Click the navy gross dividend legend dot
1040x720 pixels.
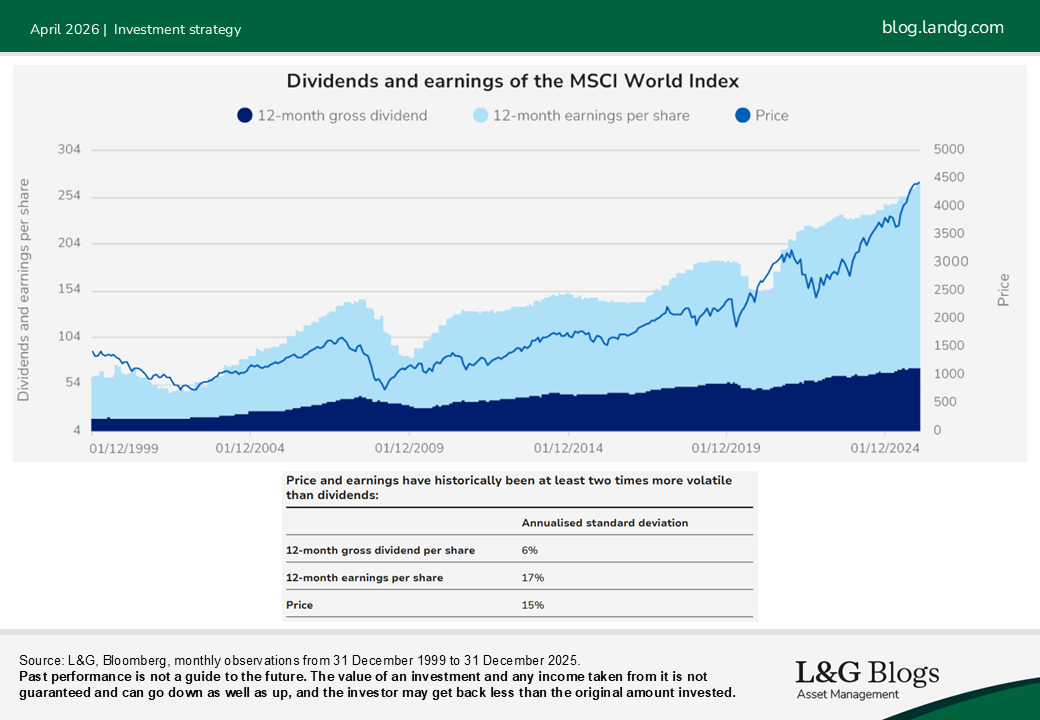[245, 116]
